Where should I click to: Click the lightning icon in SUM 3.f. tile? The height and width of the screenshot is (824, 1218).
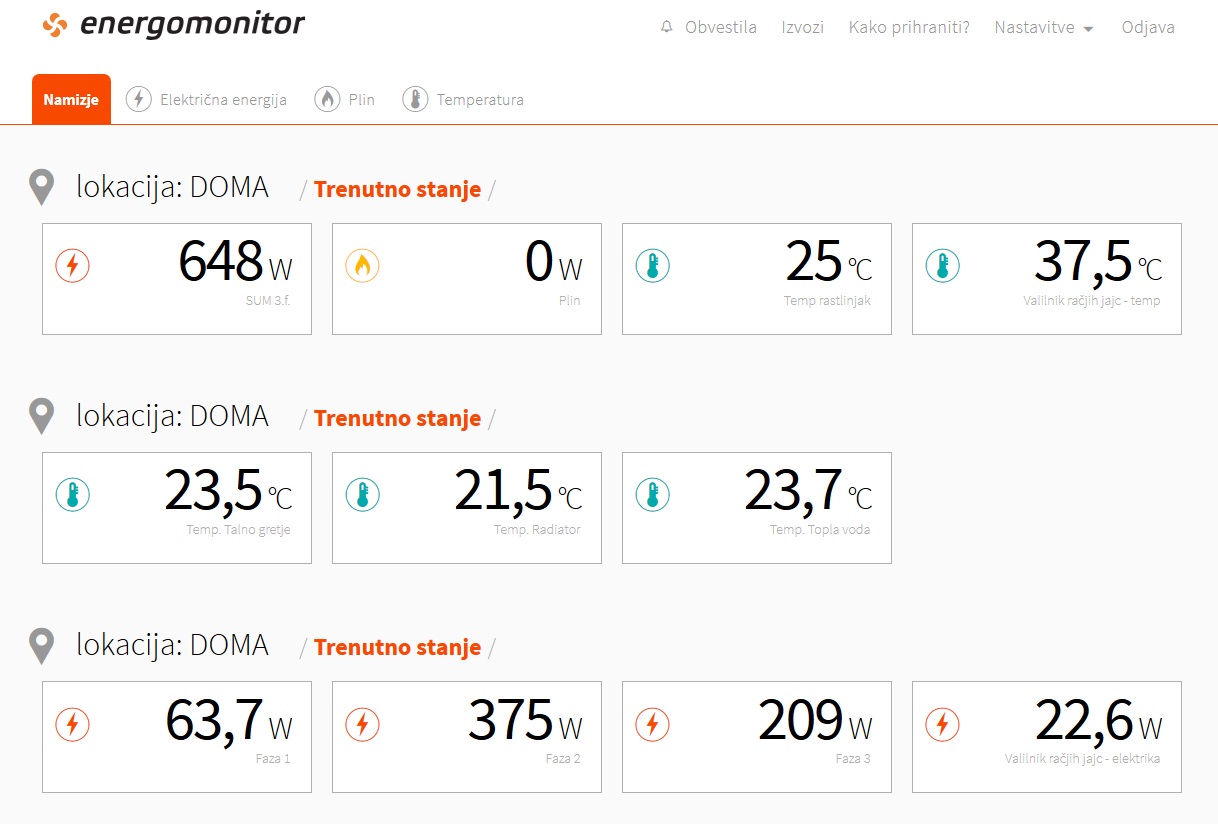(x=72, y=266)
